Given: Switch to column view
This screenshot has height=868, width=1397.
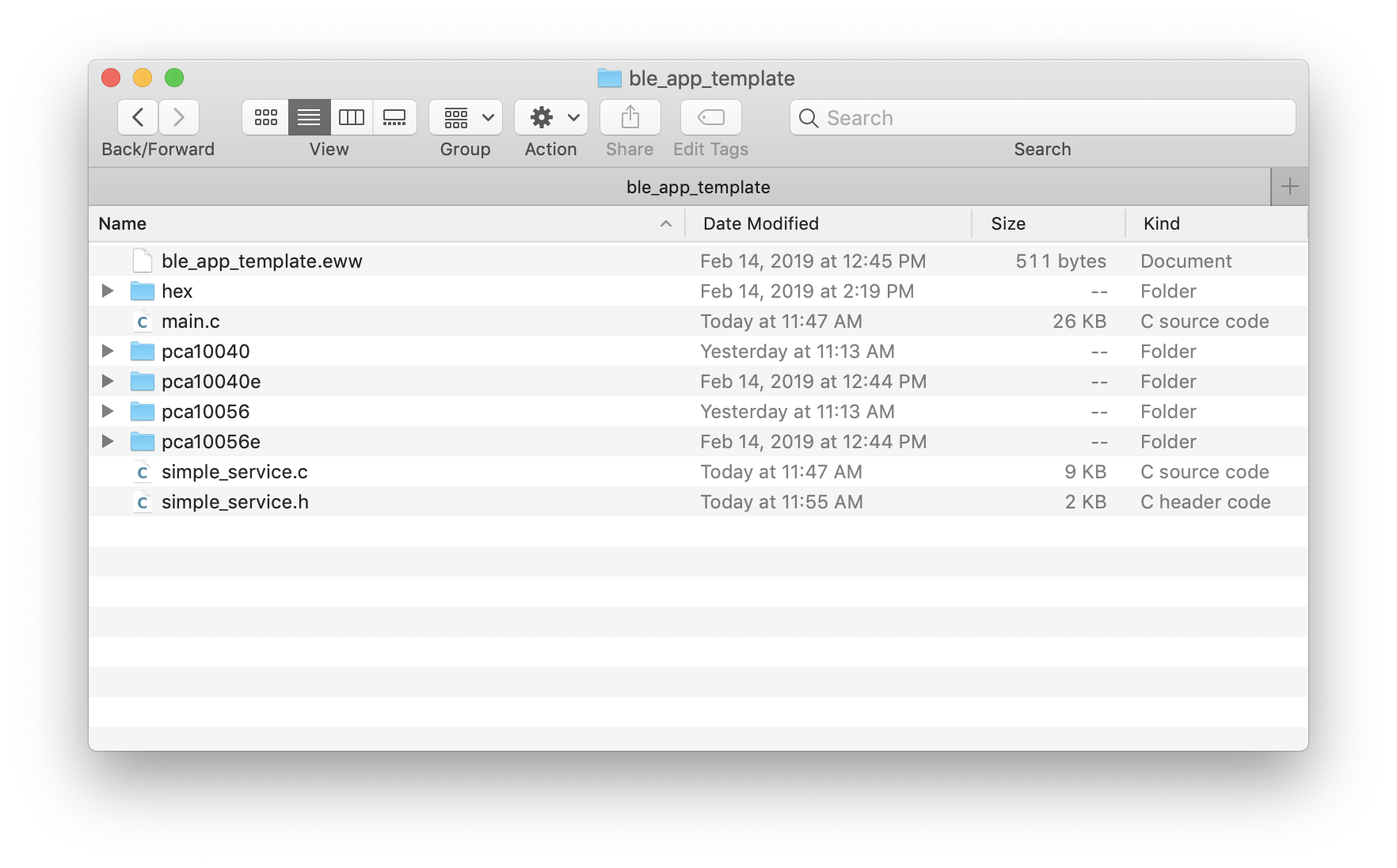Looking at the screenshot, I should (351, 118).
